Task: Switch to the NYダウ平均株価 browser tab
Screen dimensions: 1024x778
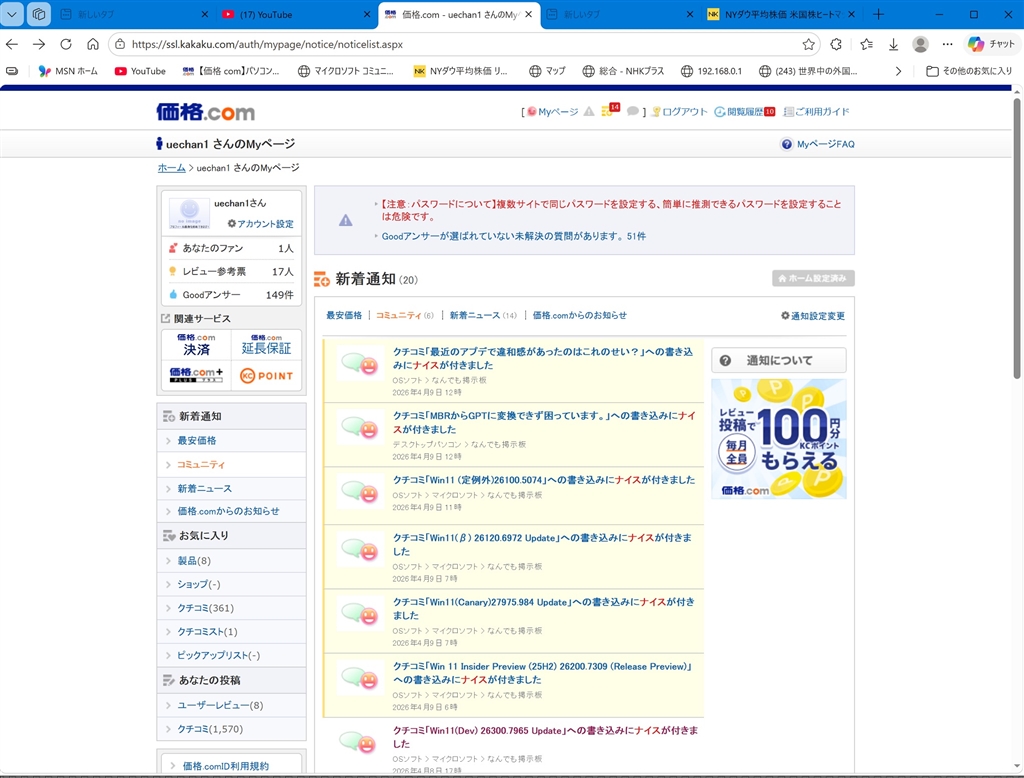Action: tap(782, 14)
